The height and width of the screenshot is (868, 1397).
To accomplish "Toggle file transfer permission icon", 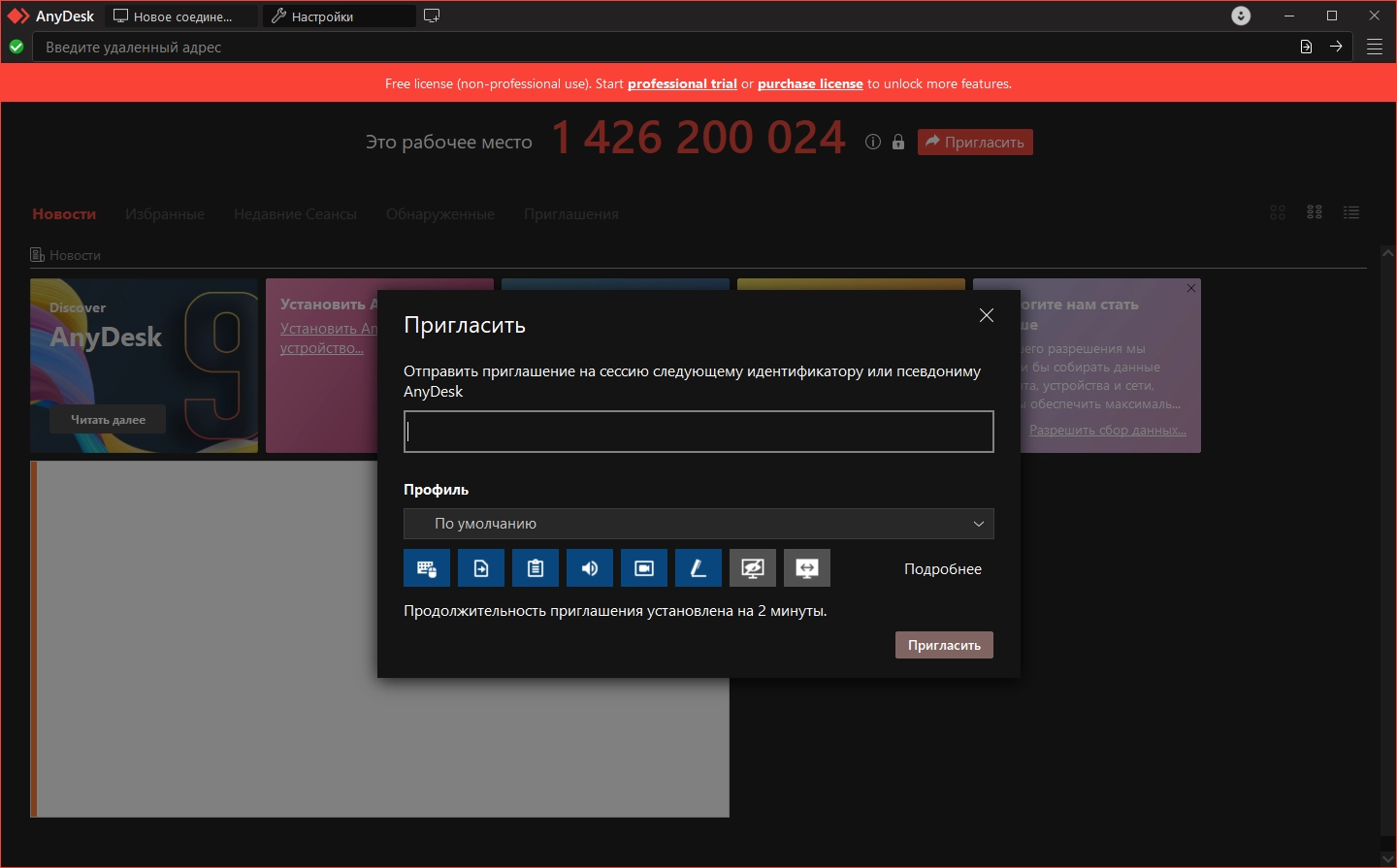I will pos(481,568).
